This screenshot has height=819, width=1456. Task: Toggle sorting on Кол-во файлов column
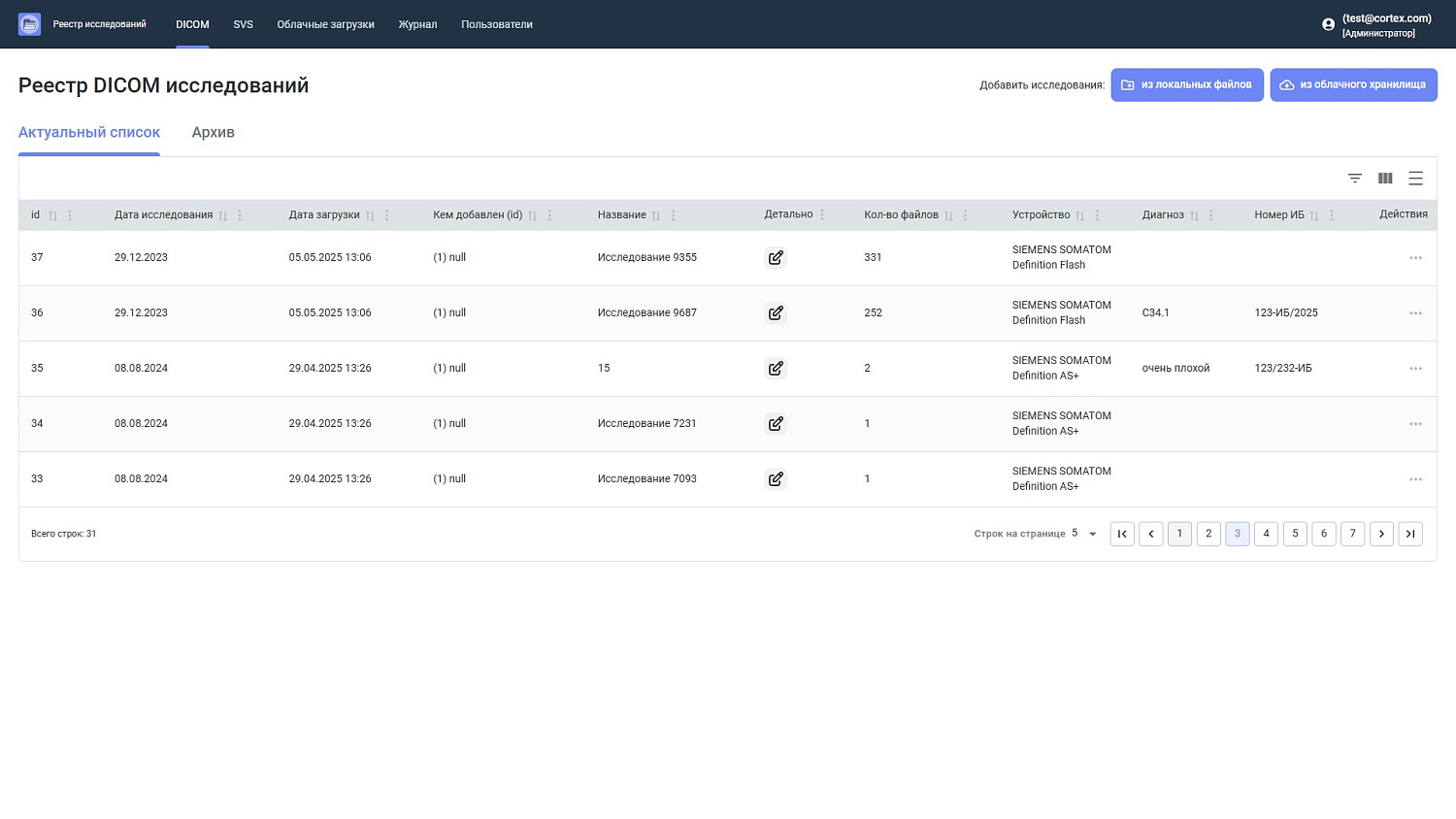(948, 215)
